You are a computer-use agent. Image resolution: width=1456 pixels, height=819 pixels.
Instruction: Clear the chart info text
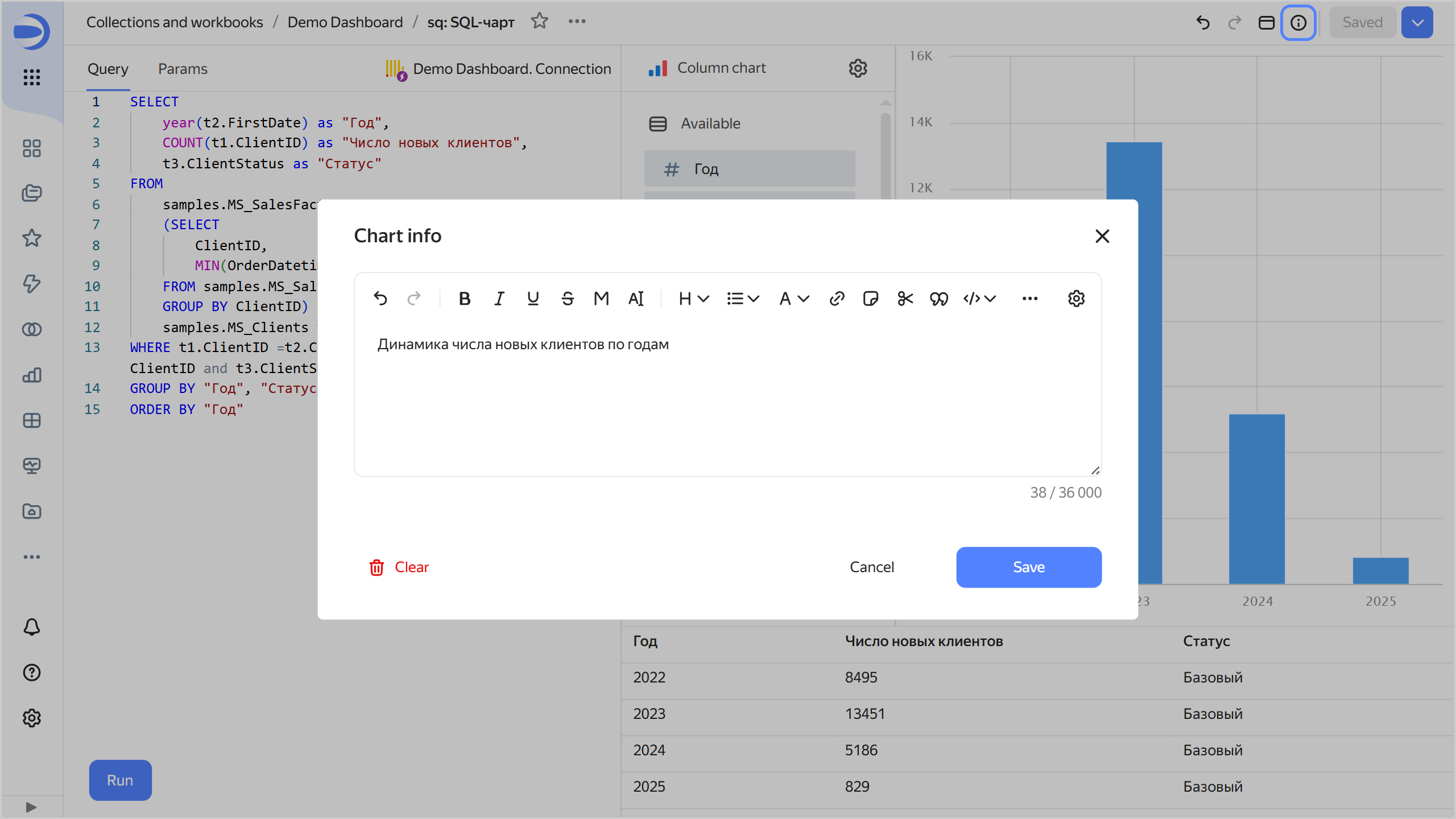tap(399, 567)
